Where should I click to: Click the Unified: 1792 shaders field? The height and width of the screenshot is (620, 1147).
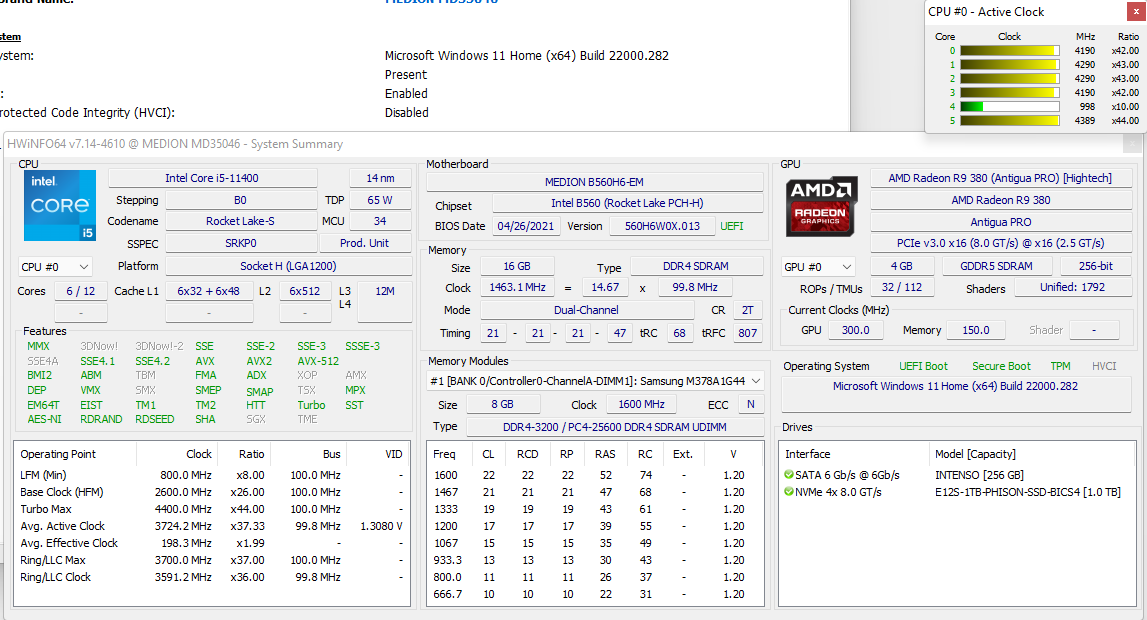[x=1072, y=287]
